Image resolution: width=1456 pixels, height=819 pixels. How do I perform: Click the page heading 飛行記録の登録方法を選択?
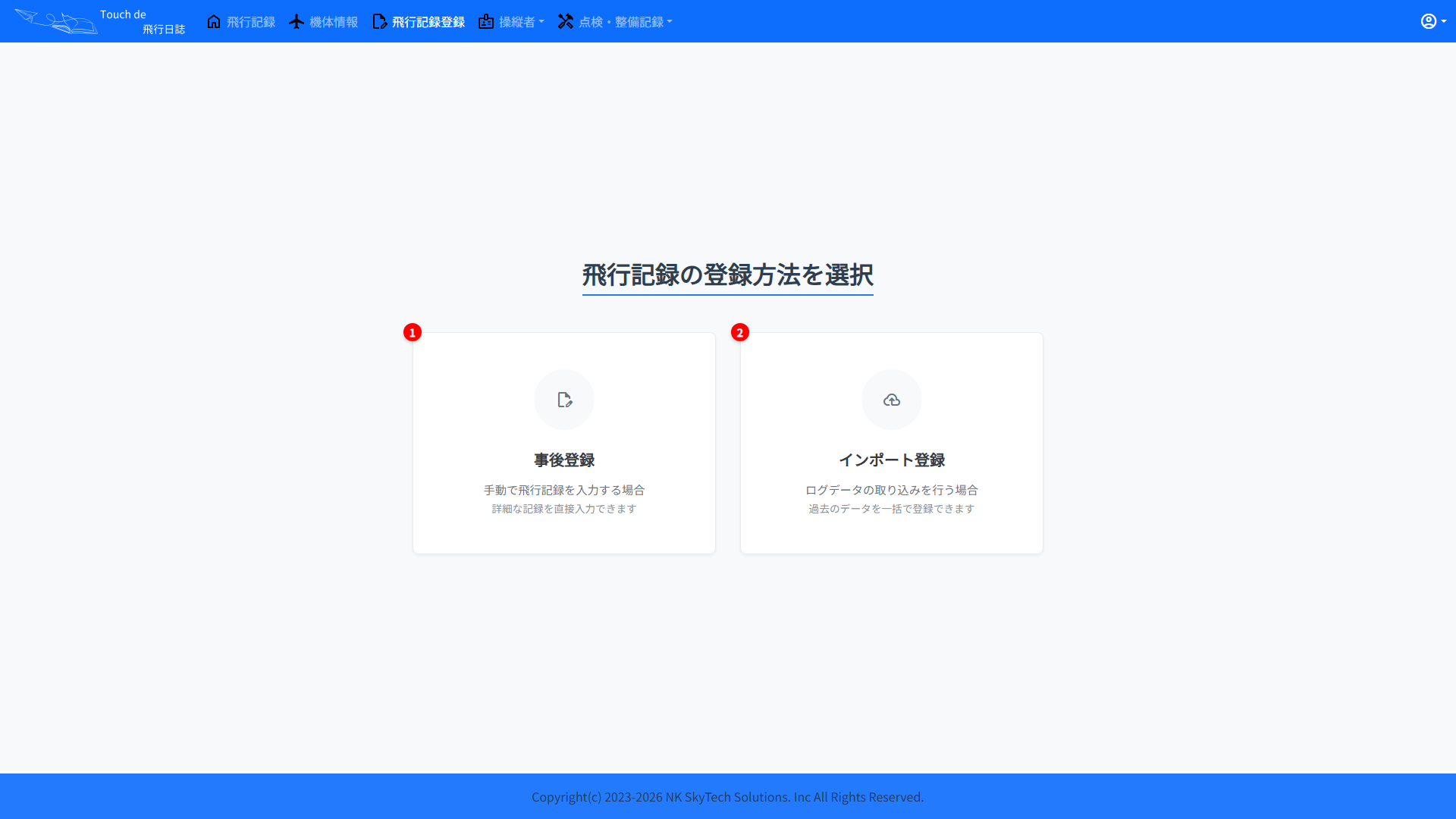[x=727, y=275]
